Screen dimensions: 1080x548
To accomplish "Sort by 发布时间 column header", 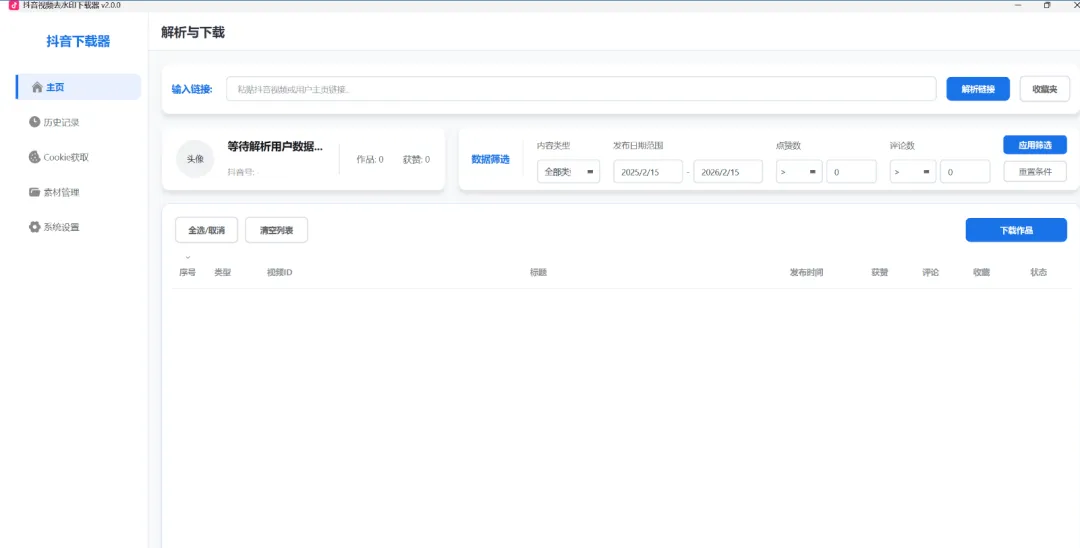I will [x=806, y=273].
